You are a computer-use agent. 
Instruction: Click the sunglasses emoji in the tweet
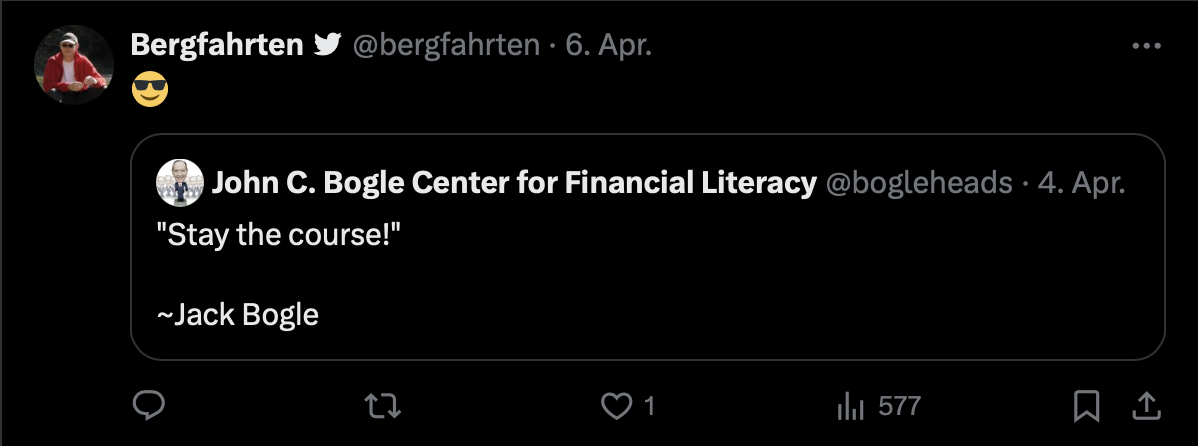click(x=150, y=92)
